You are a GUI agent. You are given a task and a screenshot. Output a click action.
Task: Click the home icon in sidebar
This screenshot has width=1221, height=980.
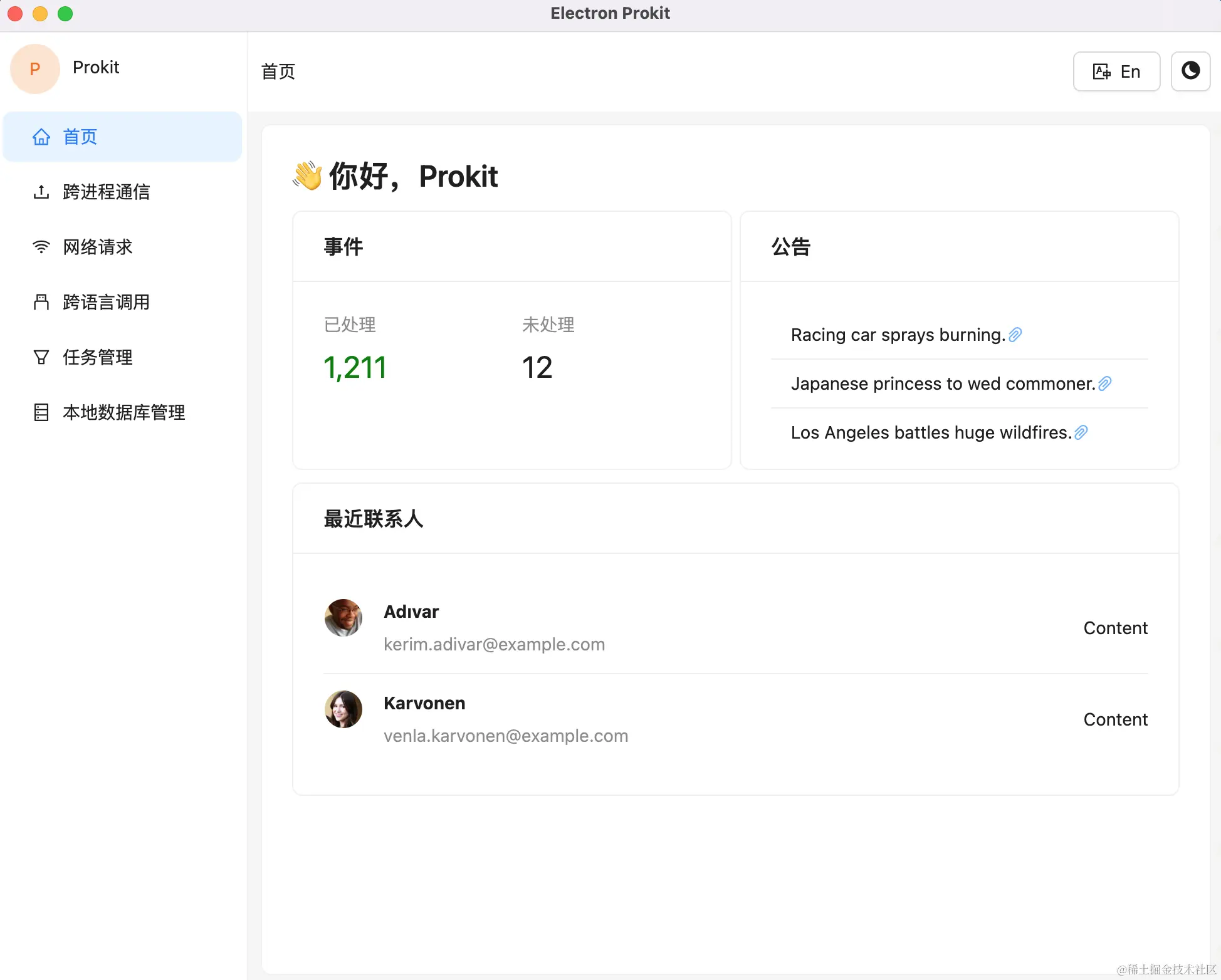(41, 137)
